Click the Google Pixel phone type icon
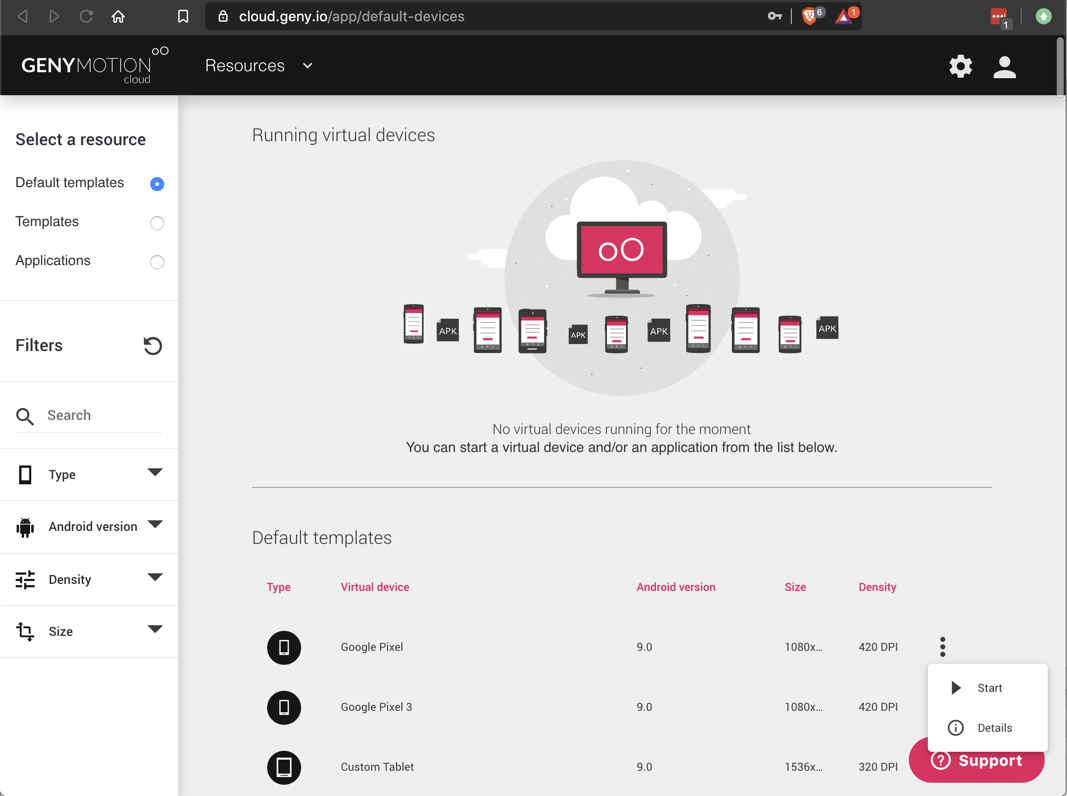Image resolution: width=1067 pixels, height=796 pixels. tap(284, 647)
